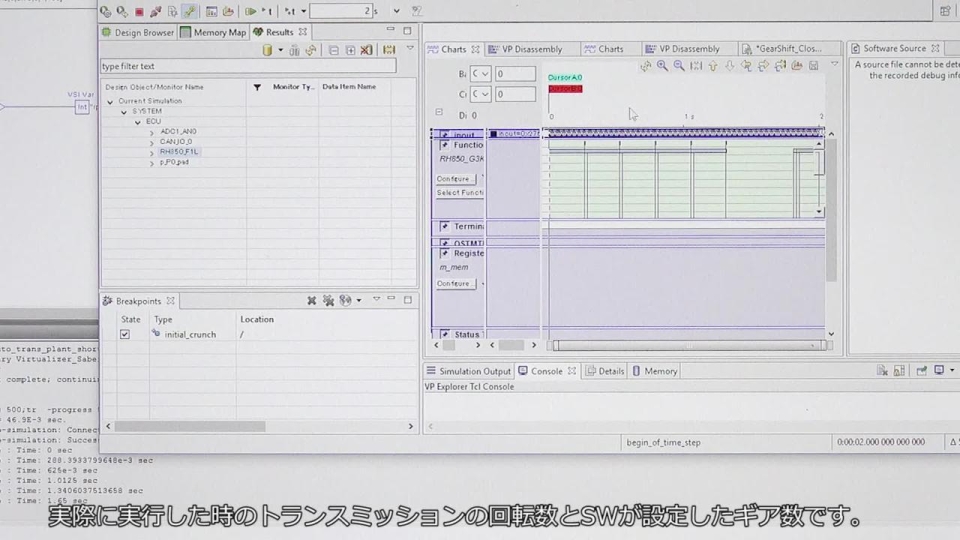Click the pin icon on Register row
This screenshot has height=540, width=960.
[x=445, y=253]
